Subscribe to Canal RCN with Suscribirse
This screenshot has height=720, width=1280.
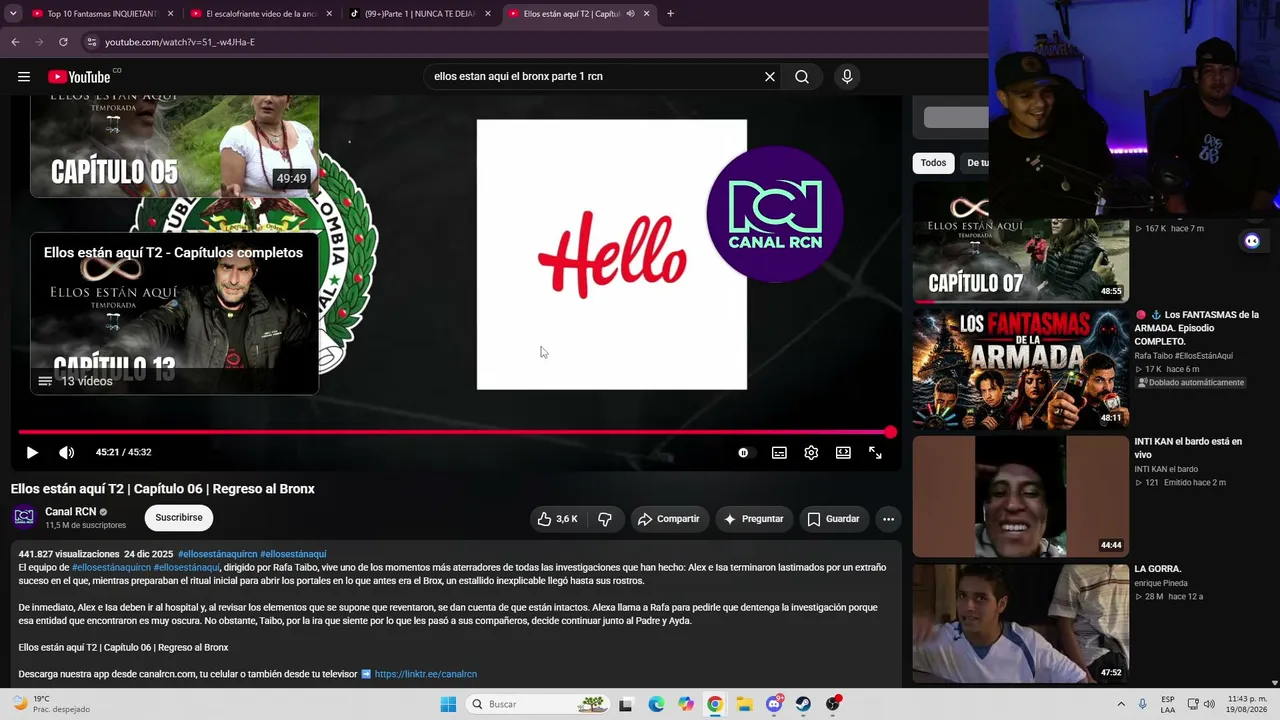click(x=179, y=518)
